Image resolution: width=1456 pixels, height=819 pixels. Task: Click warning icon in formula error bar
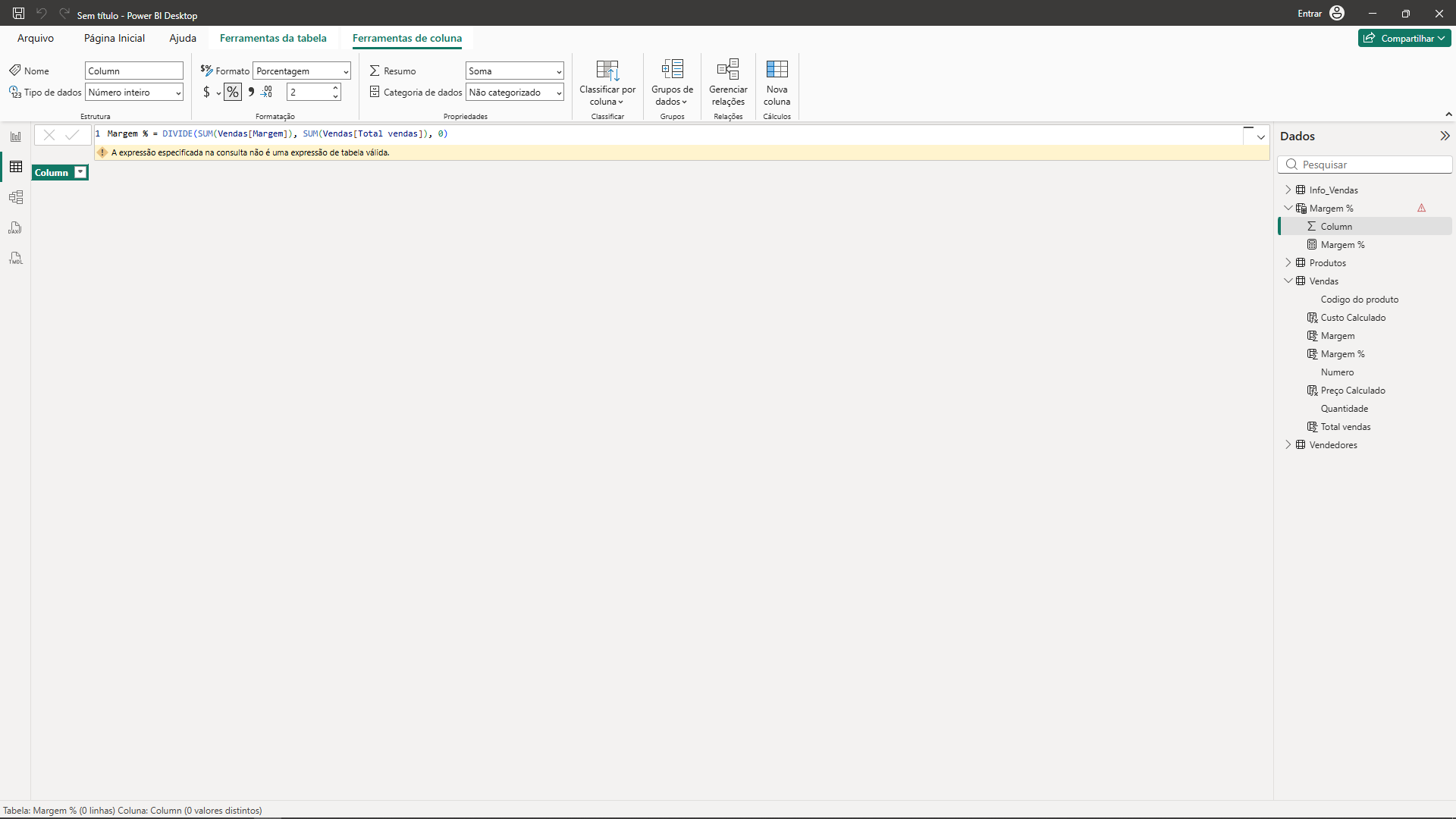(x=102, y=152)
